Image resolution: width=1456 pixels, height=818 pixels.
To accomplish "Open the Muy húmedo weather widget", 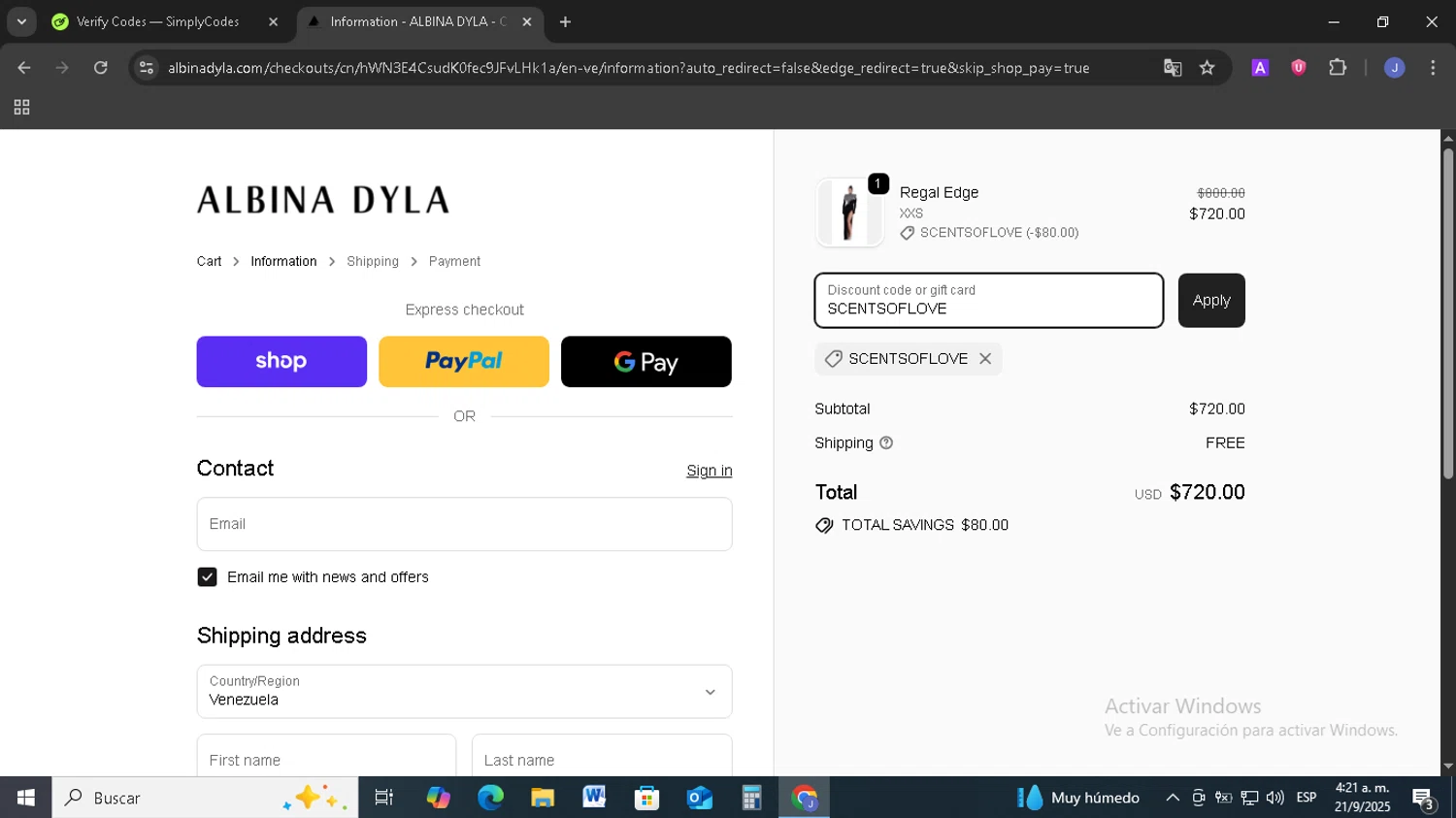I will point(1078,798).
